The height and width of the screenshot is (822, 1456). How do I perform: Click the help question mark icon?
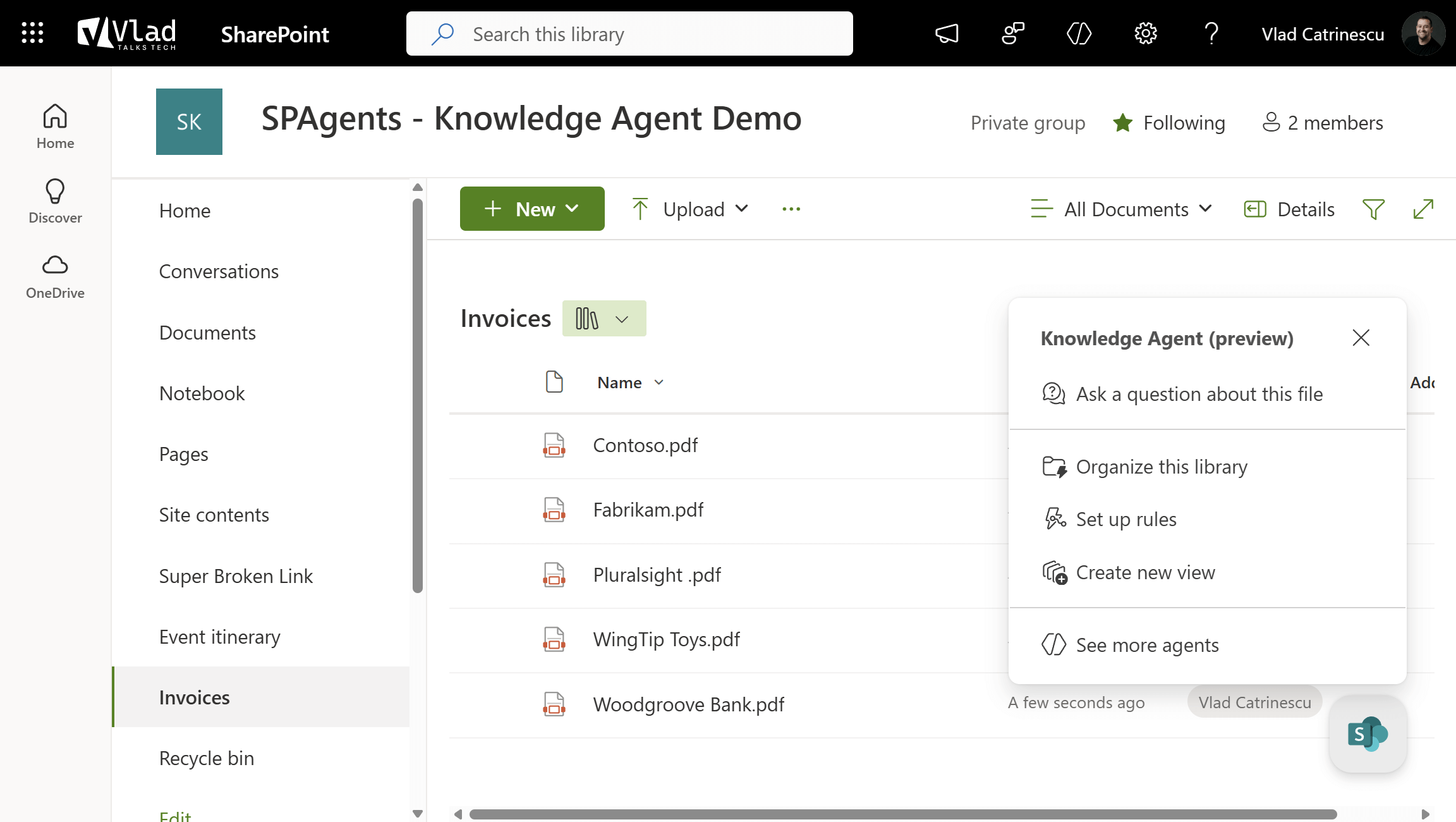coord(1211,34)
